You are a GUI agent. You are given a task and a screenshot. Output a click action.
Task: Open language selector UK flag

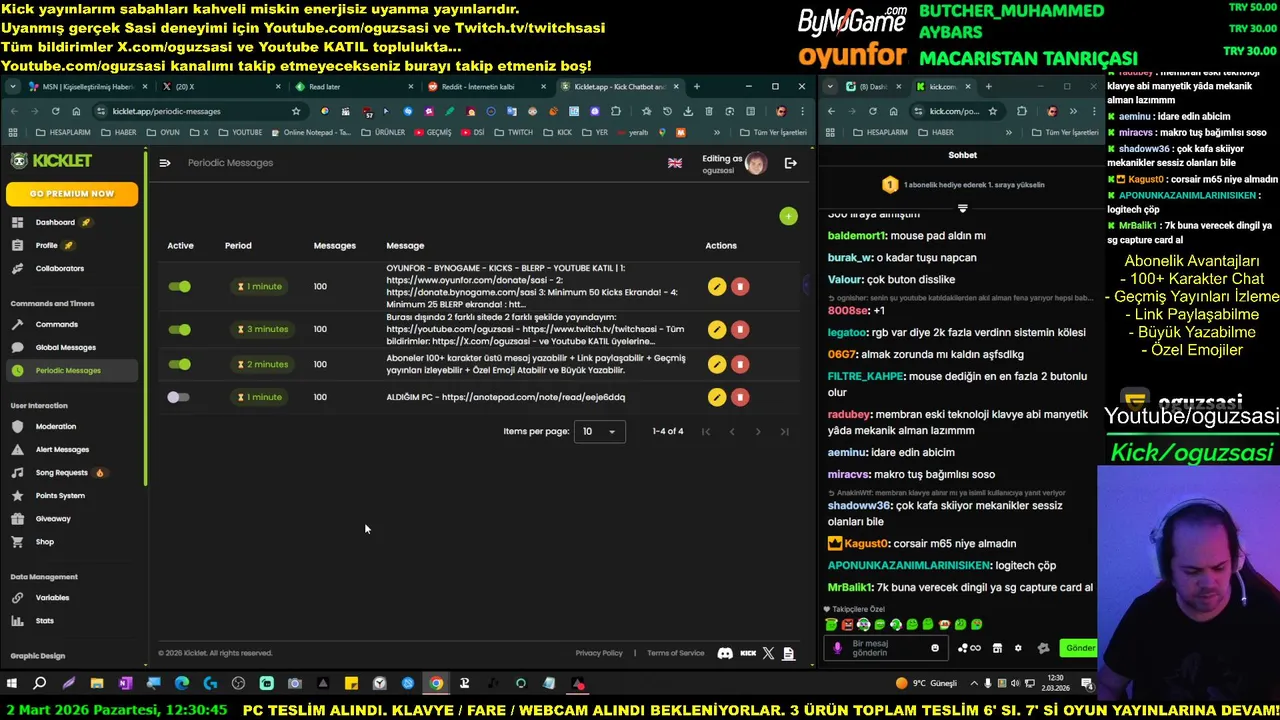point(675,163)
